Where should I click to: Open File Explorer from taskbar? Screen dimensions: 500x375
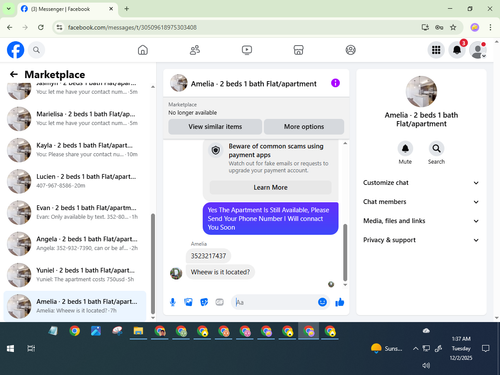(x=138, y=331)
